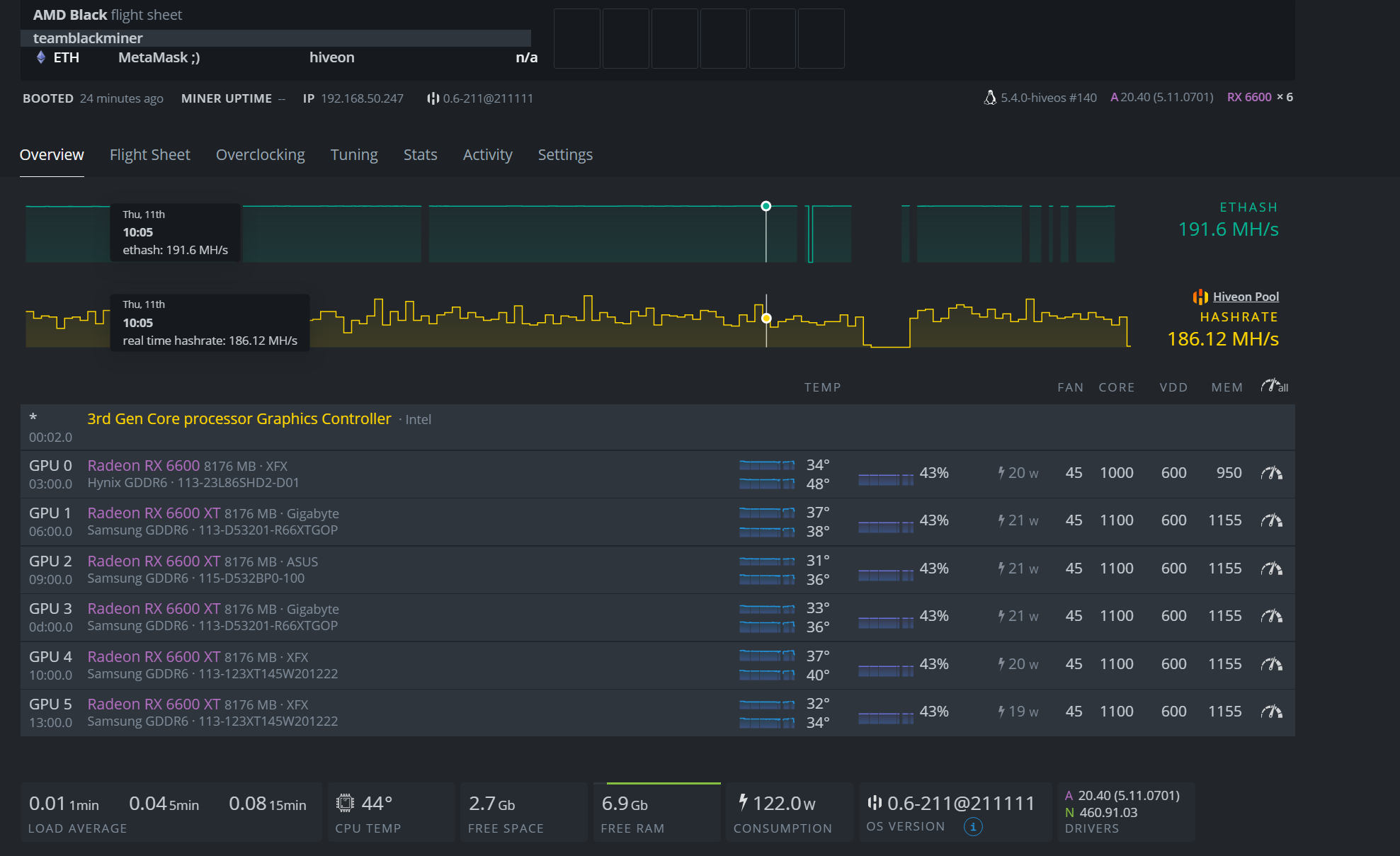Screen dimensions: 1400x856
Task: Open overclock settings for GPU 1
Action: pos(1271,520)
